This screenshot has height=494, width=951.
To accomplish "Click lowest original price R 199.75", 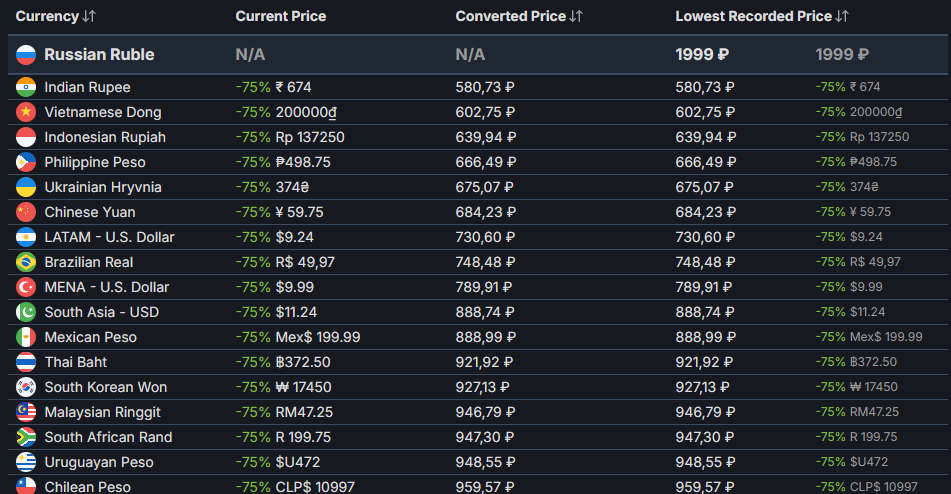I will pyautogui.click(x=874, y=437).
